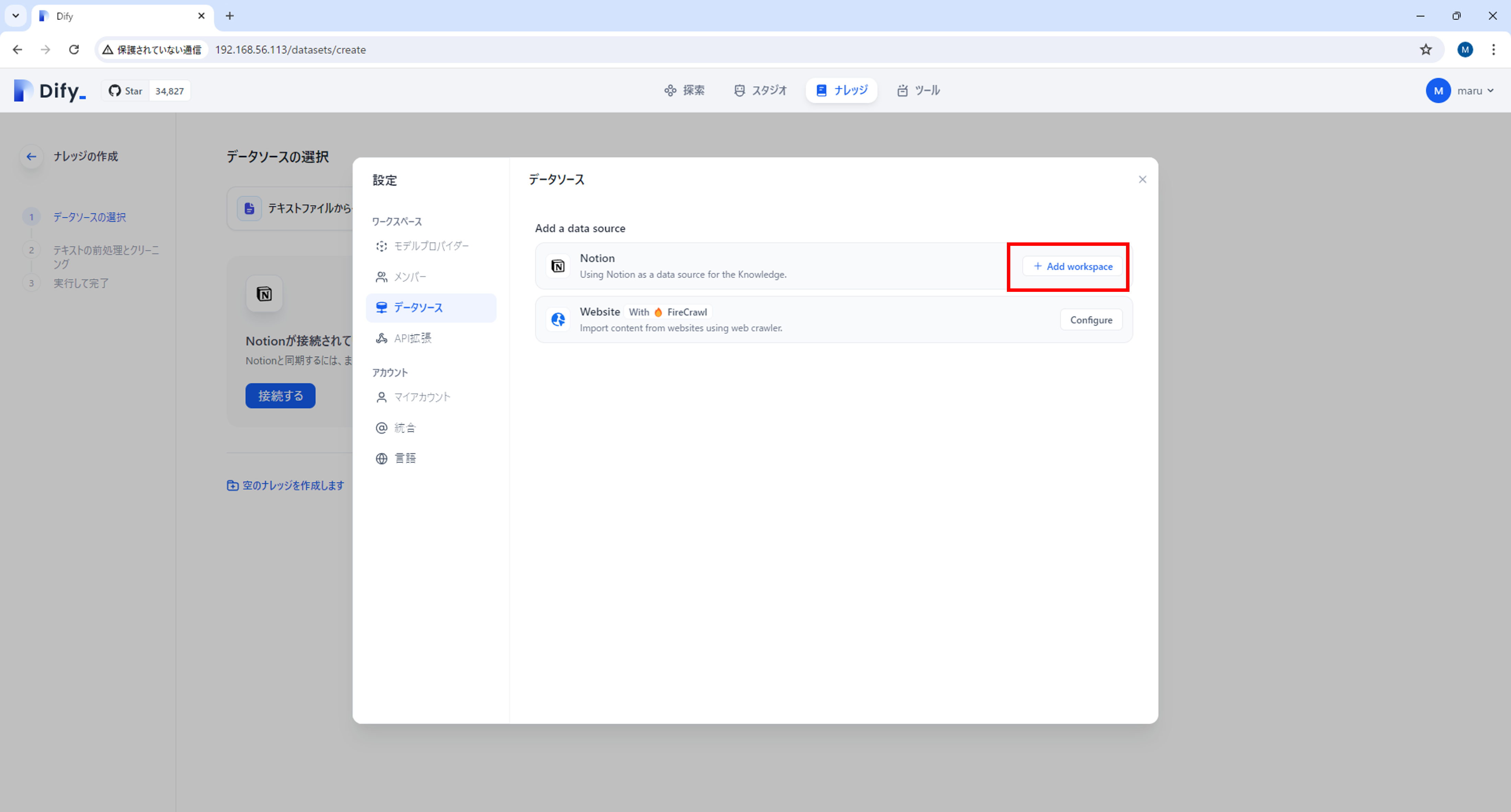Viewport: 1511px width, 812px height.
Task: Open the モデルプロバイダー settings section
Action: point(431,246)
